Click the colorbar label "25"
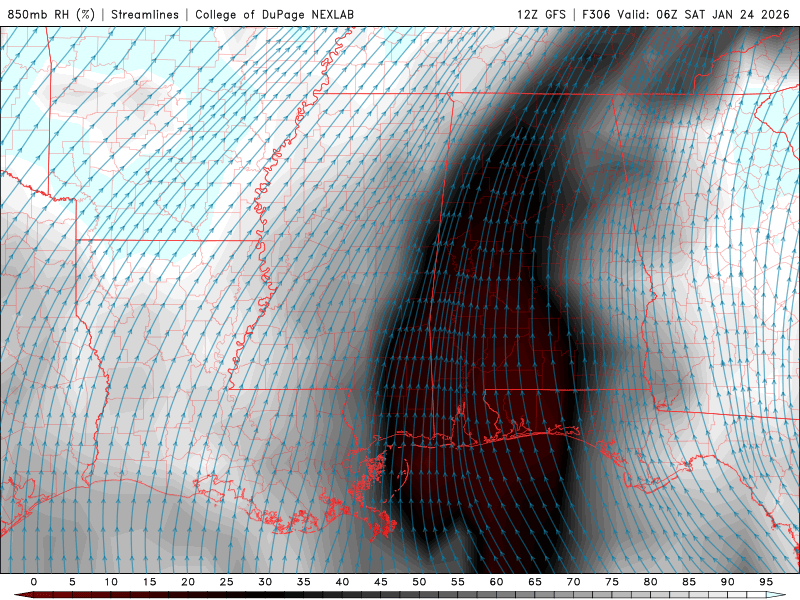The height and width of the screenshot is (600, 800). pyautogui.click(x=227, y=582)
